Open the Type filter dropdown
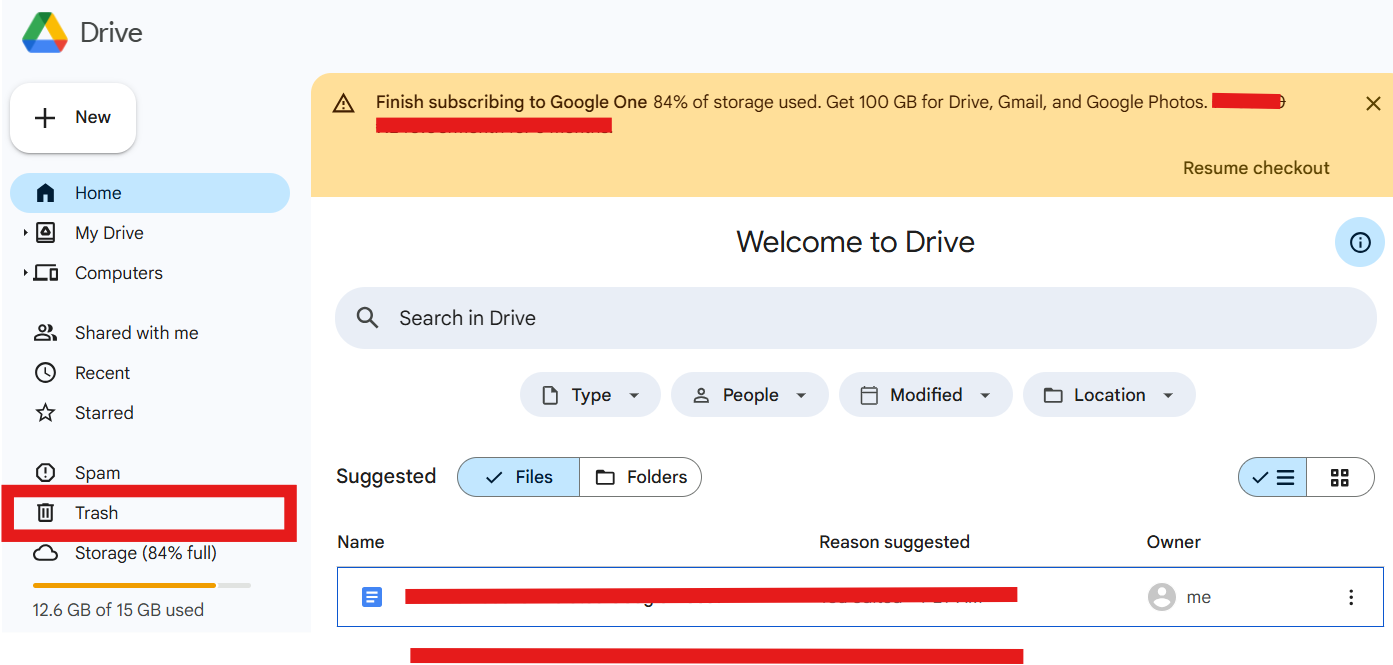 click(x=590, y=395)
